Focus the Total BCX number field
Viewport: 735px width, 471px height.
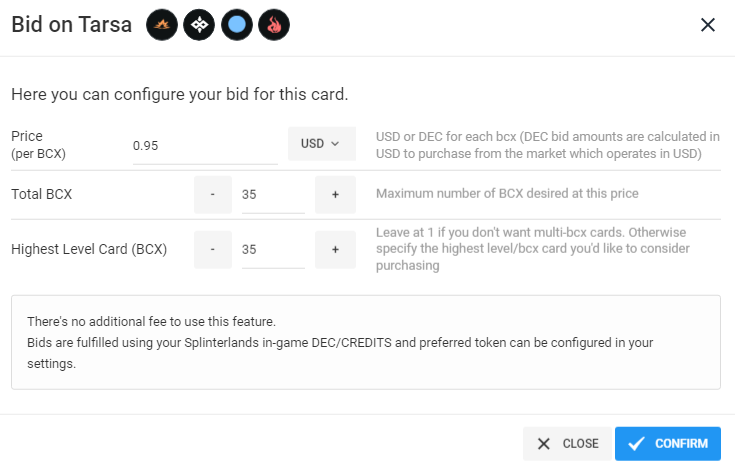(273, 194)
